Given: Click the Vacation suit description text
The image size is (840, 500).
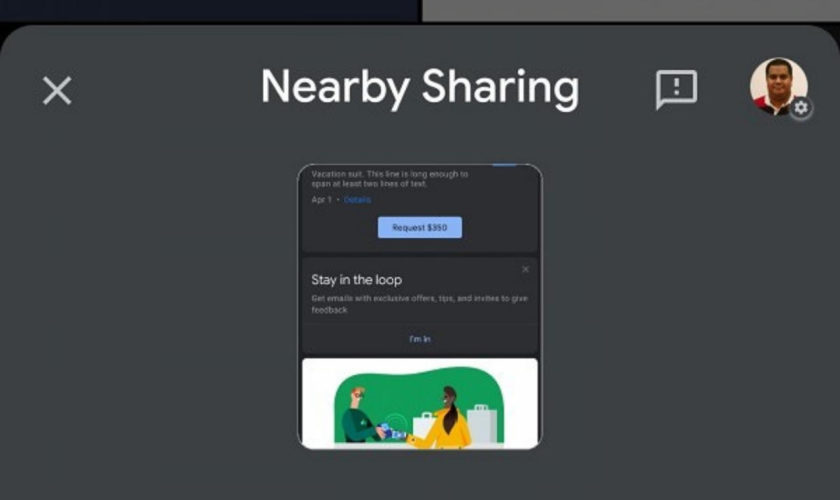Looking at the screenshot, I should pos(390,178).
